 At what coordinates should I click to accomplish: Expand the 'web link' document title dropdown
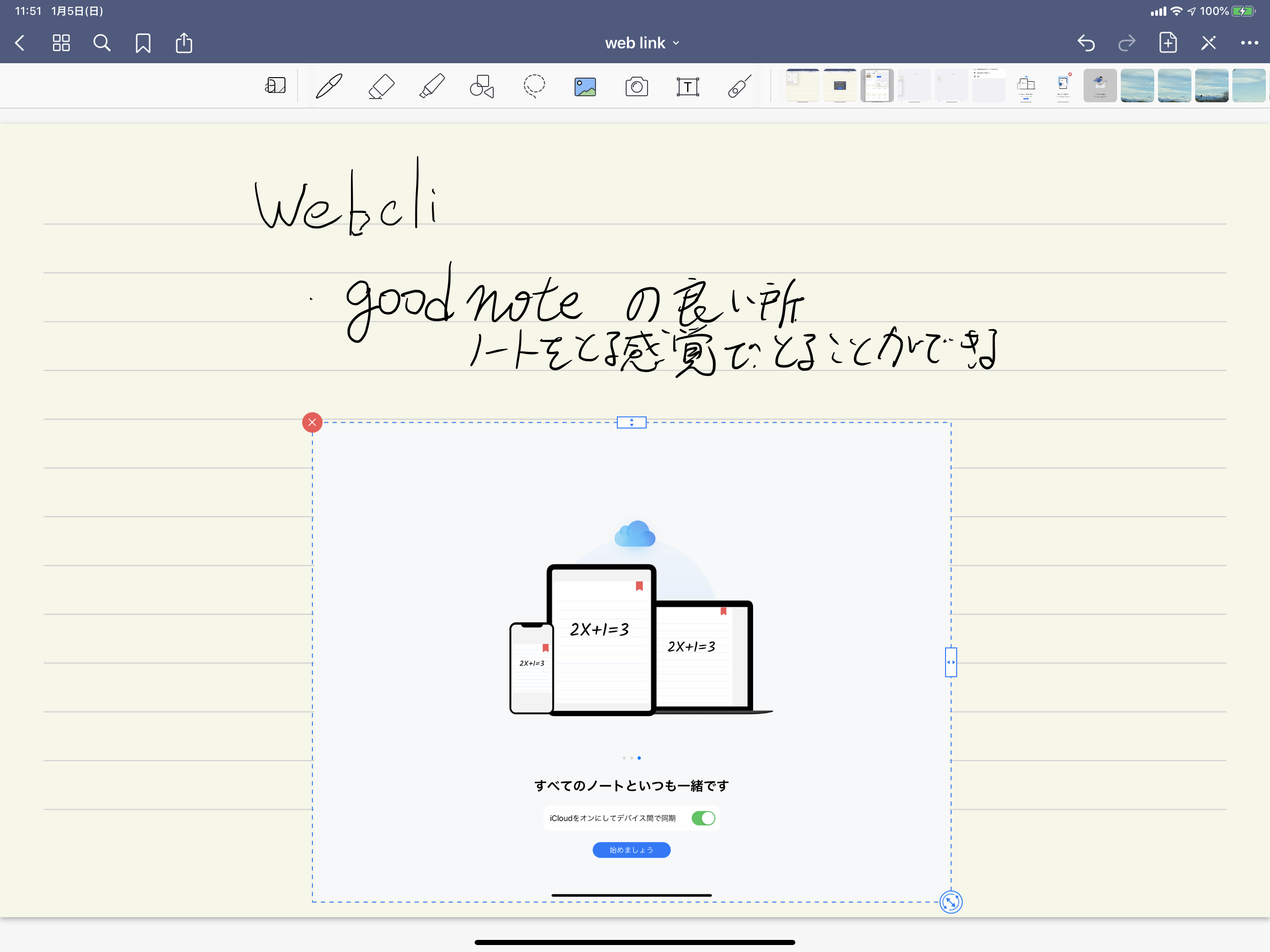(642, 43)
